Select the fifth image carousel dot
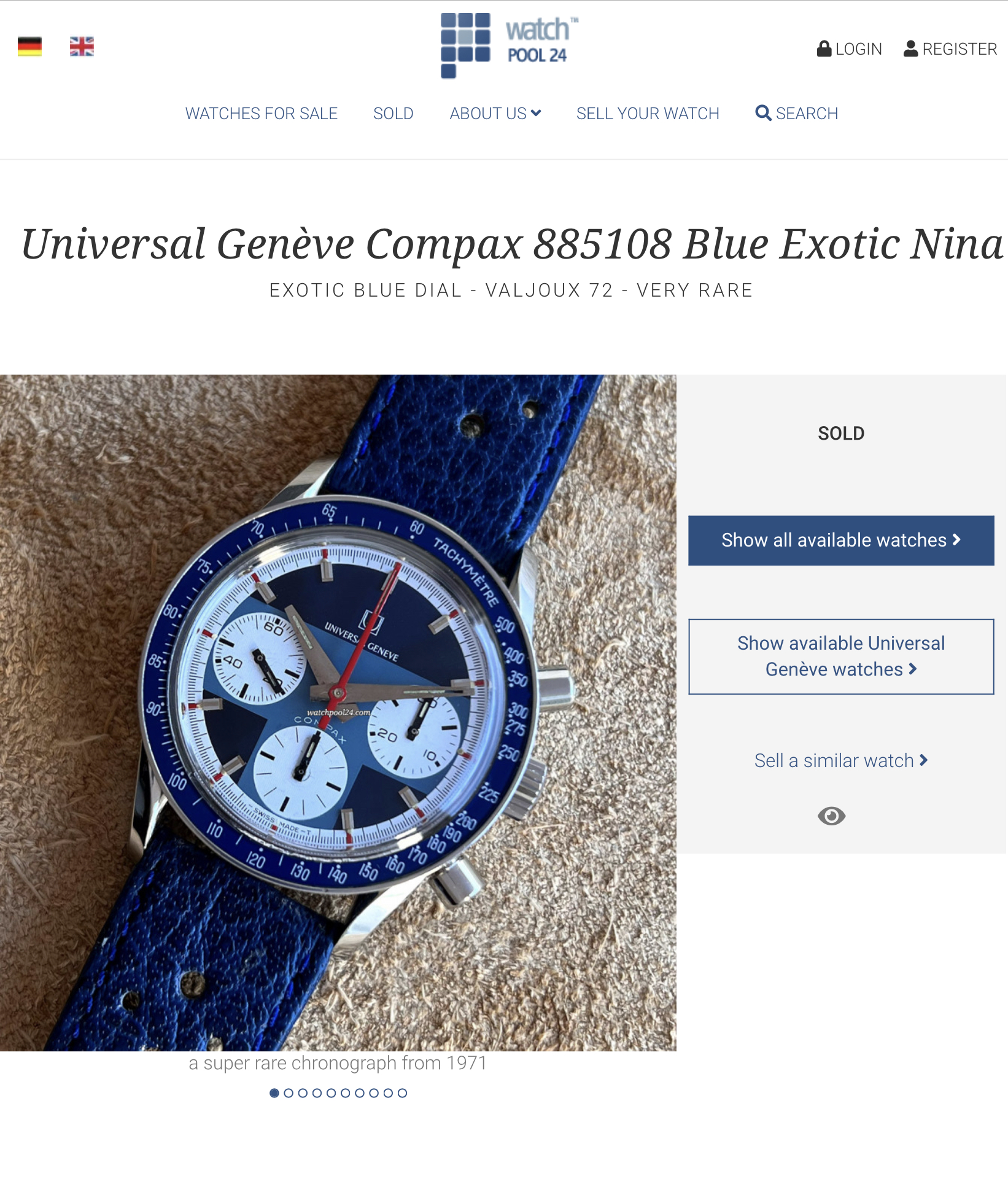 click(x=331, y=1093)
